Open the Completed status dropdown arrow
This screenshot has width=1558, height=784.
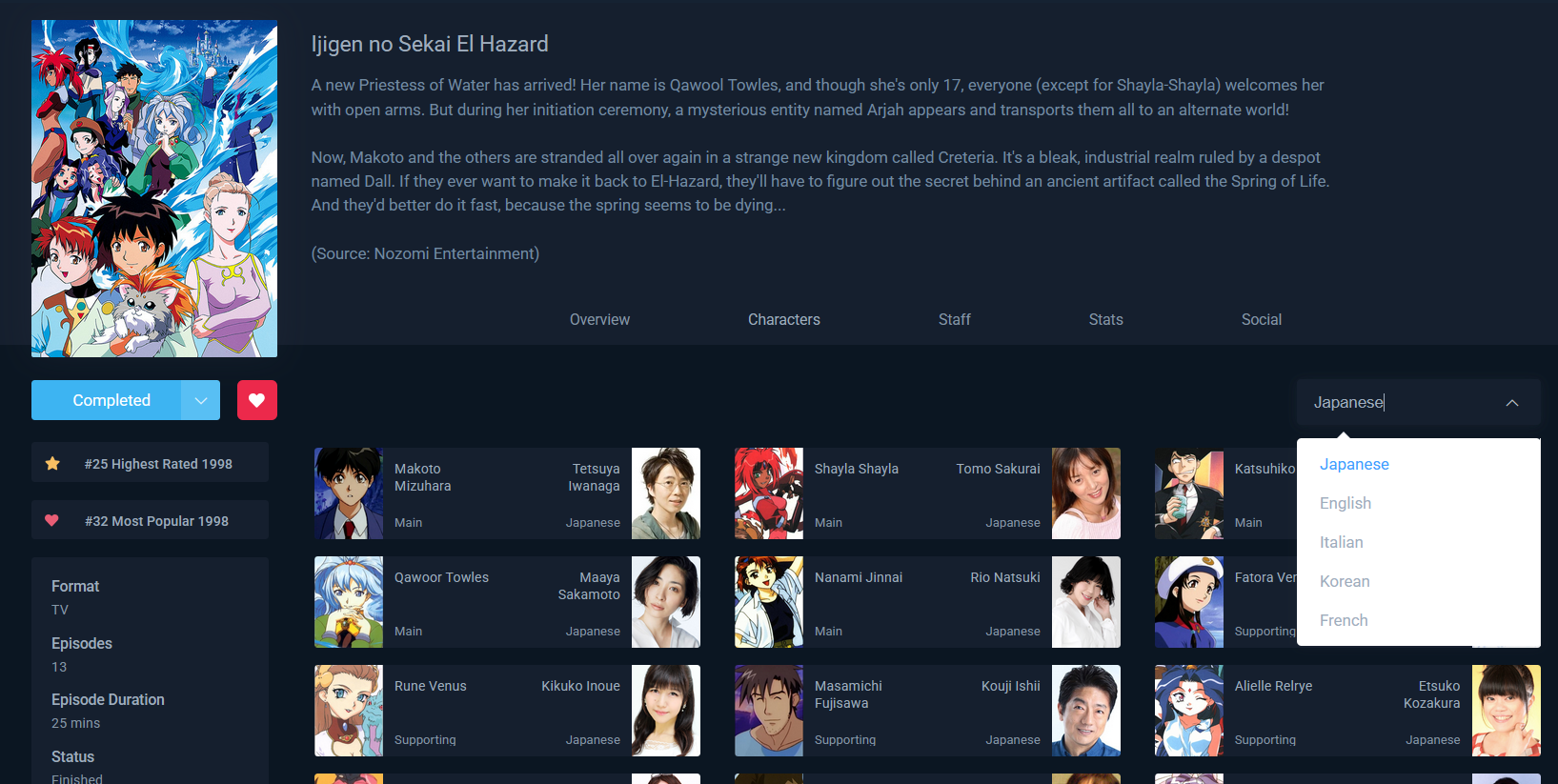tap(200, 400)
